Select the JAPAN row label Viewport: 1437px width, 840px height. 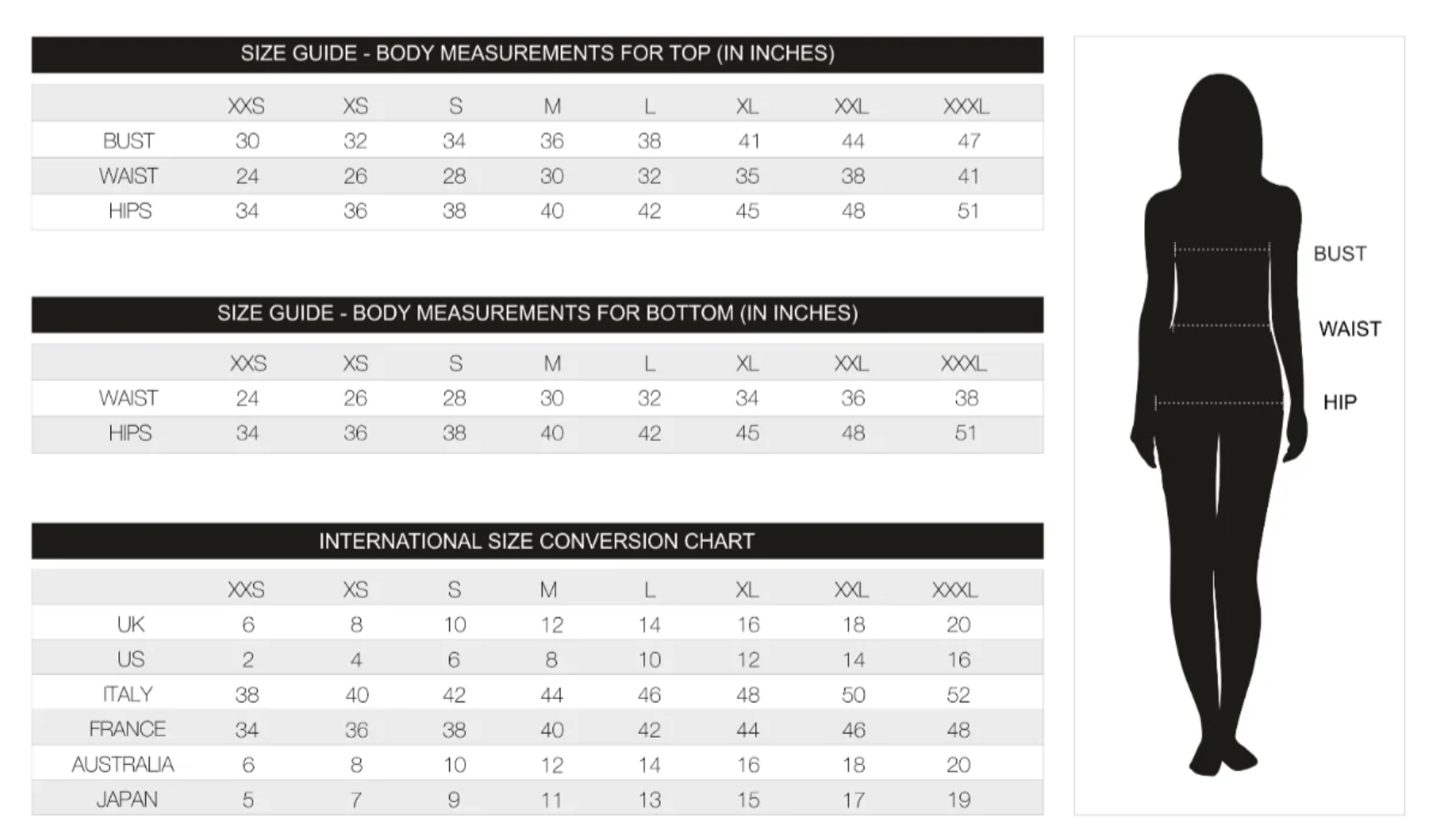pyautogui.click(x=127, y=799)
